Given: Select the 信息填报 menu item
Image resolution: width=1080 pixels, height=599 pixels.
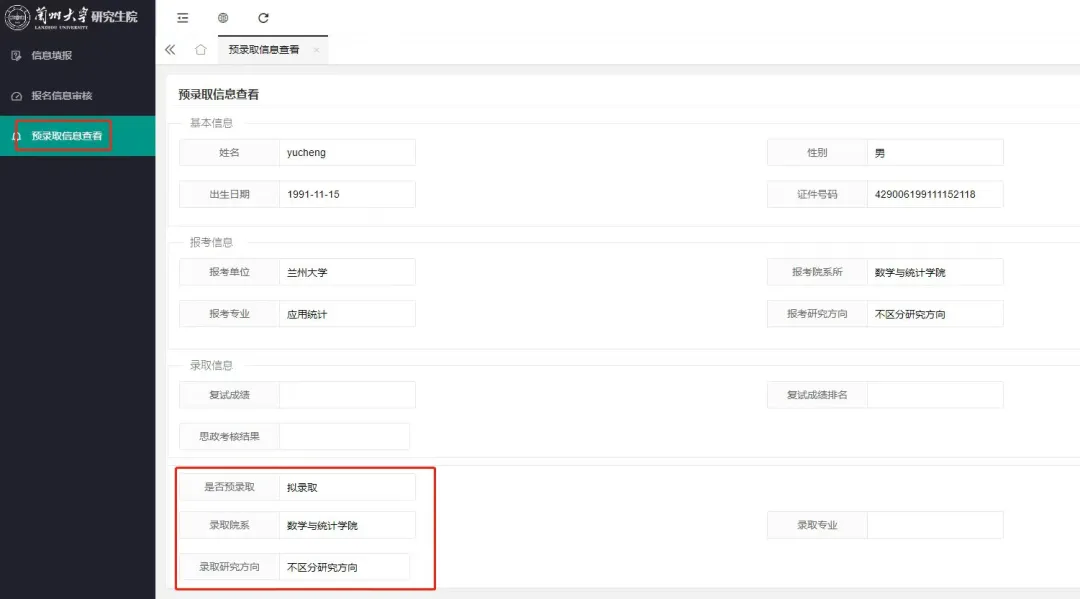Looking at the screenshot, I should point(52,56).
